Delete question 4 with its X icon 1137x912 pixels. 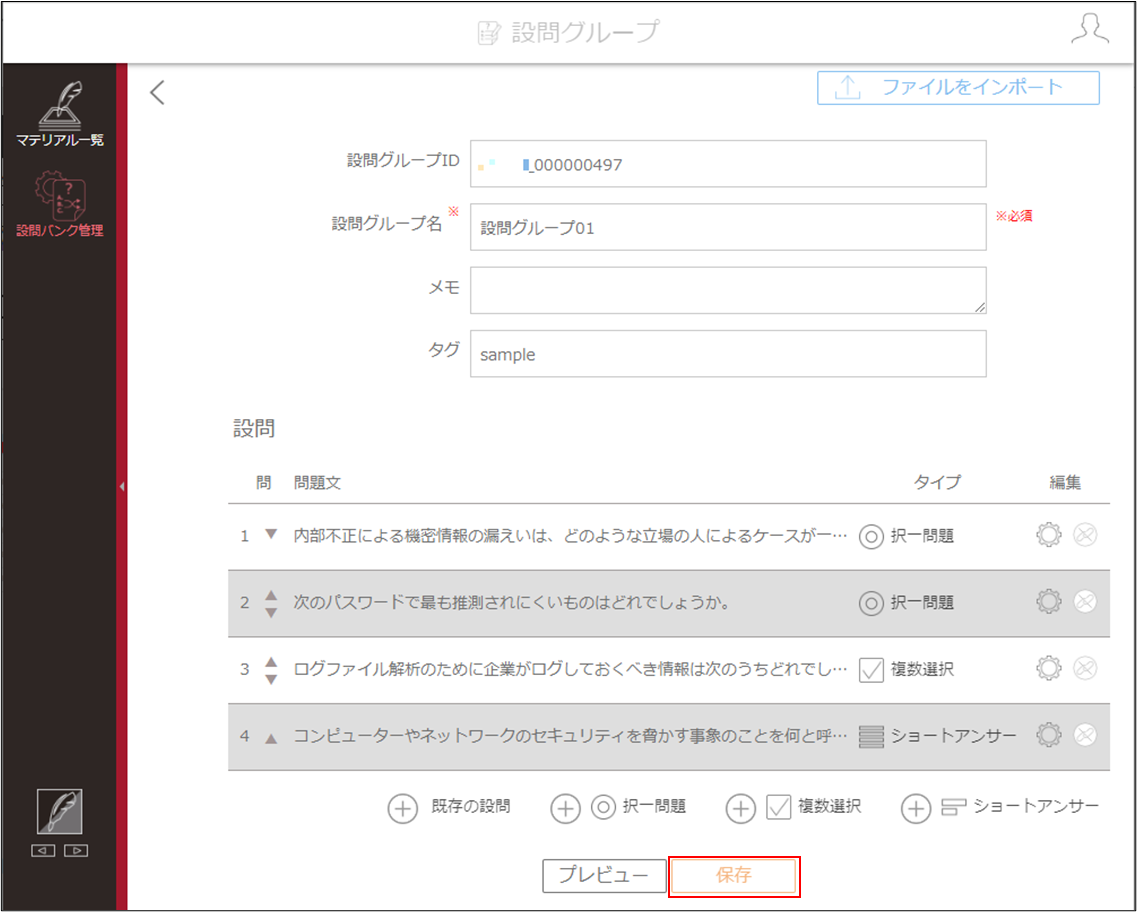[x=1085, y=735]
